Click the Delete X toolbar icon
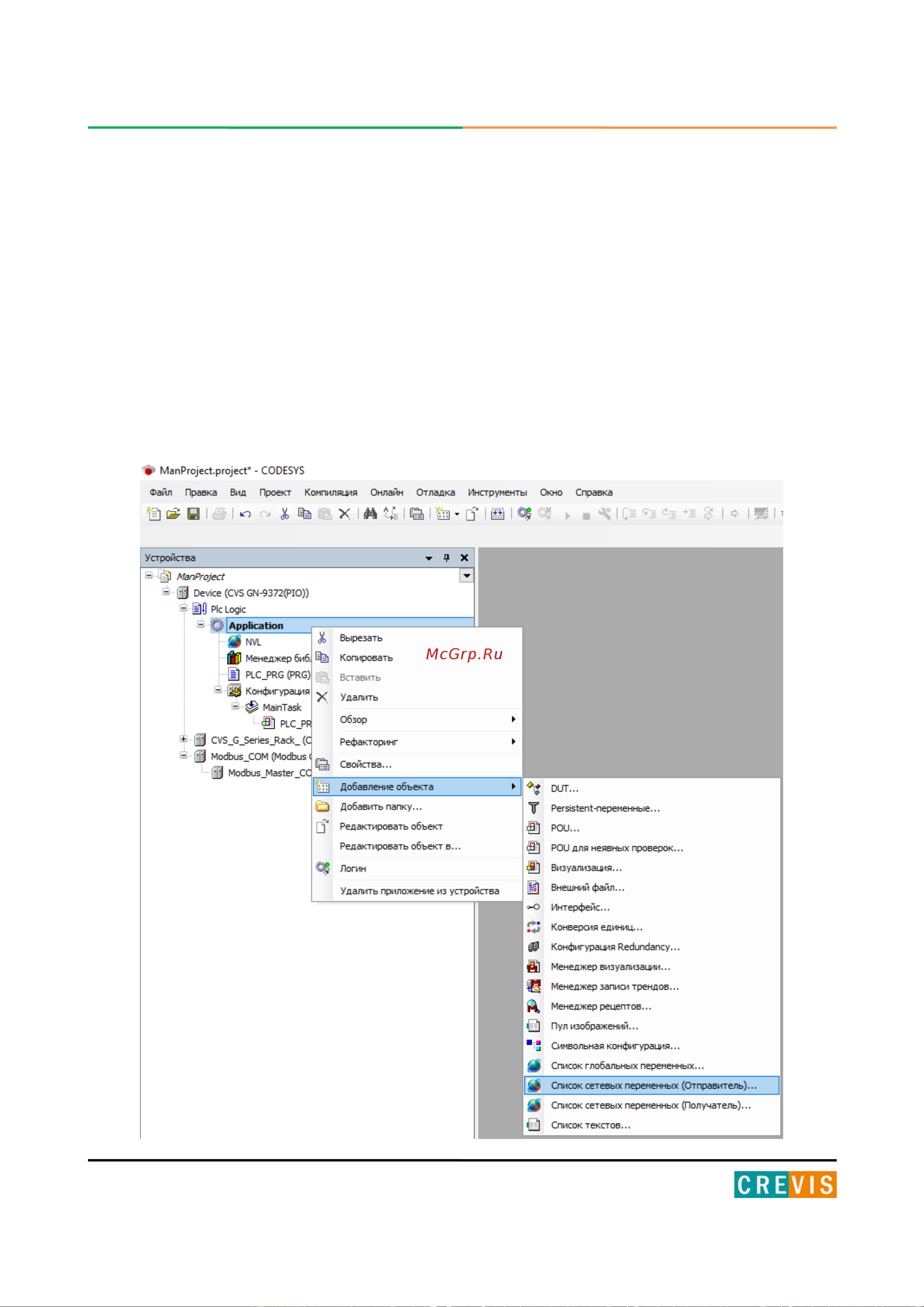The height and width of the screenshot is (1307, 924). [344, 513]
